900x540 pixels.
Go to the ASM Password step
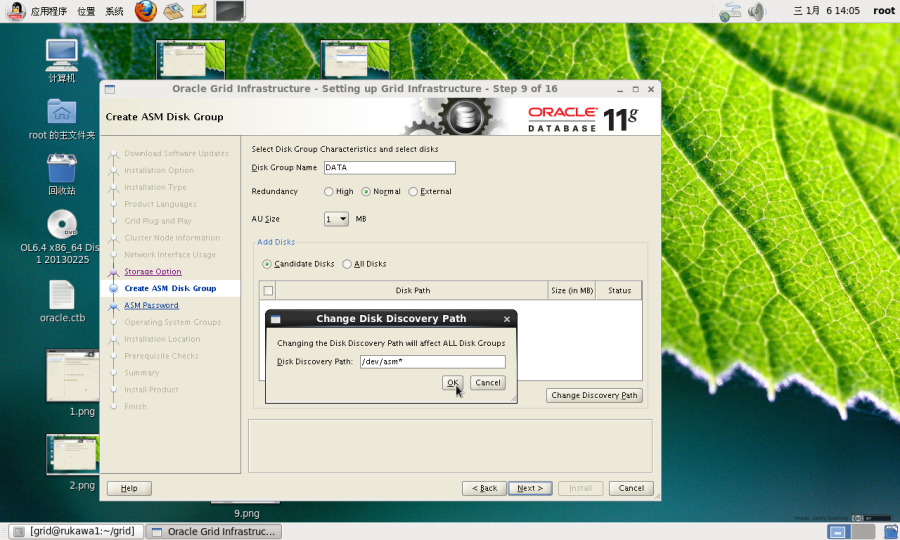(151, 305)
